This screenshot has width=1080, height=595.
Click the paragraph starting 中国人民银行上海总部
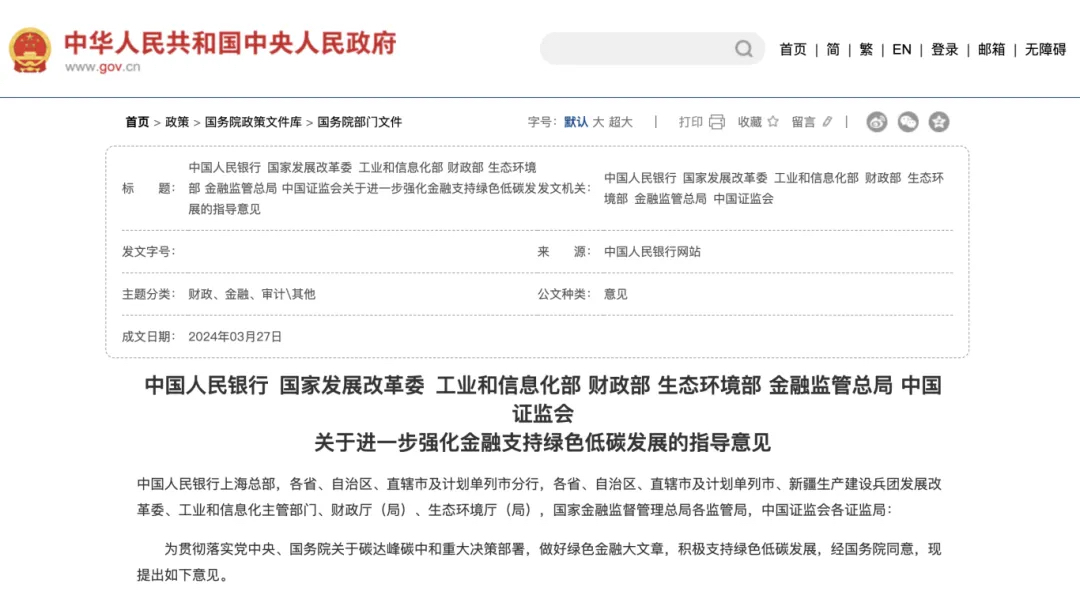coord(539,497)
